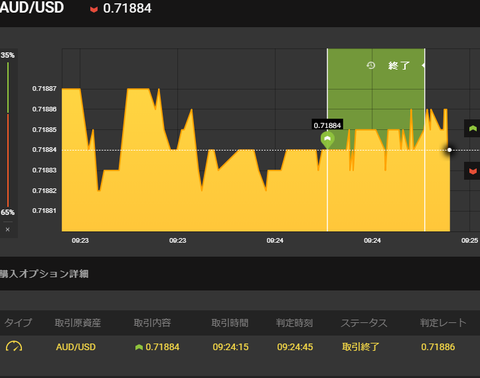Click the 0.71884 trade content cell

tap(157, 347)
